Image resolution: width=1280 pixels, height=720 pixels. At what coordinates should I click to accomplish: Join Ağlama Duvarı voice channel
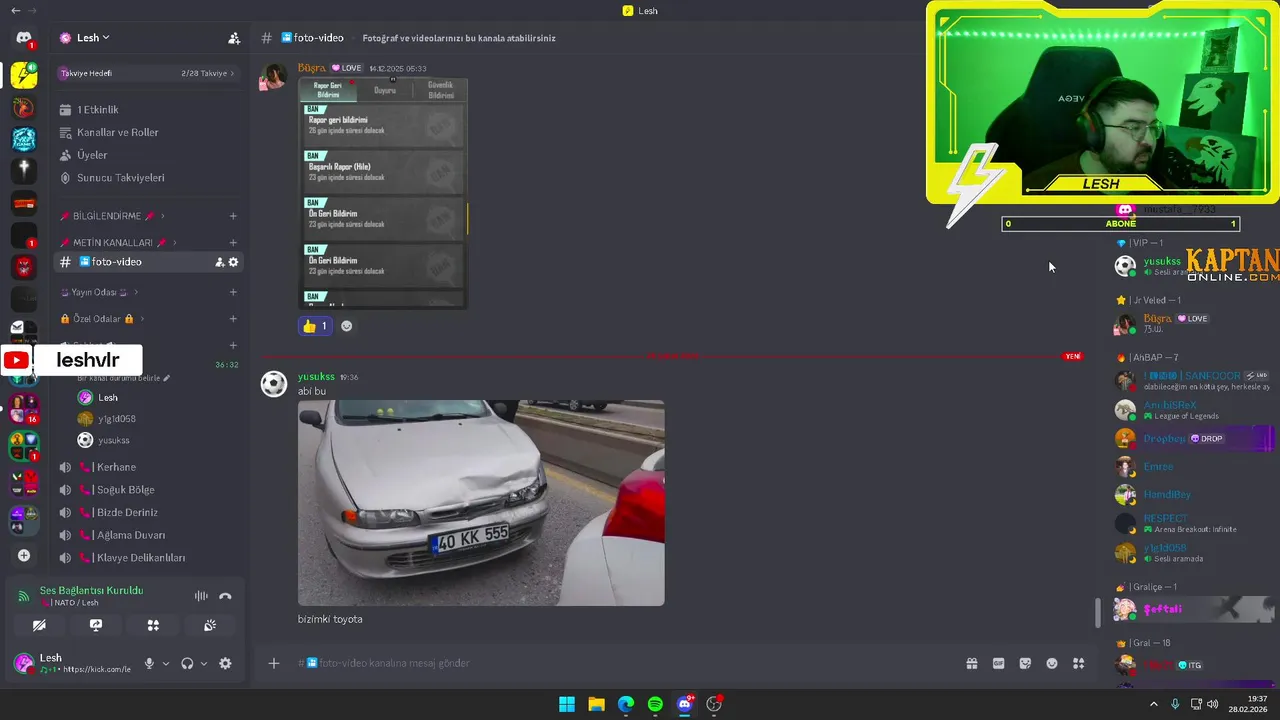pos(147,535)
